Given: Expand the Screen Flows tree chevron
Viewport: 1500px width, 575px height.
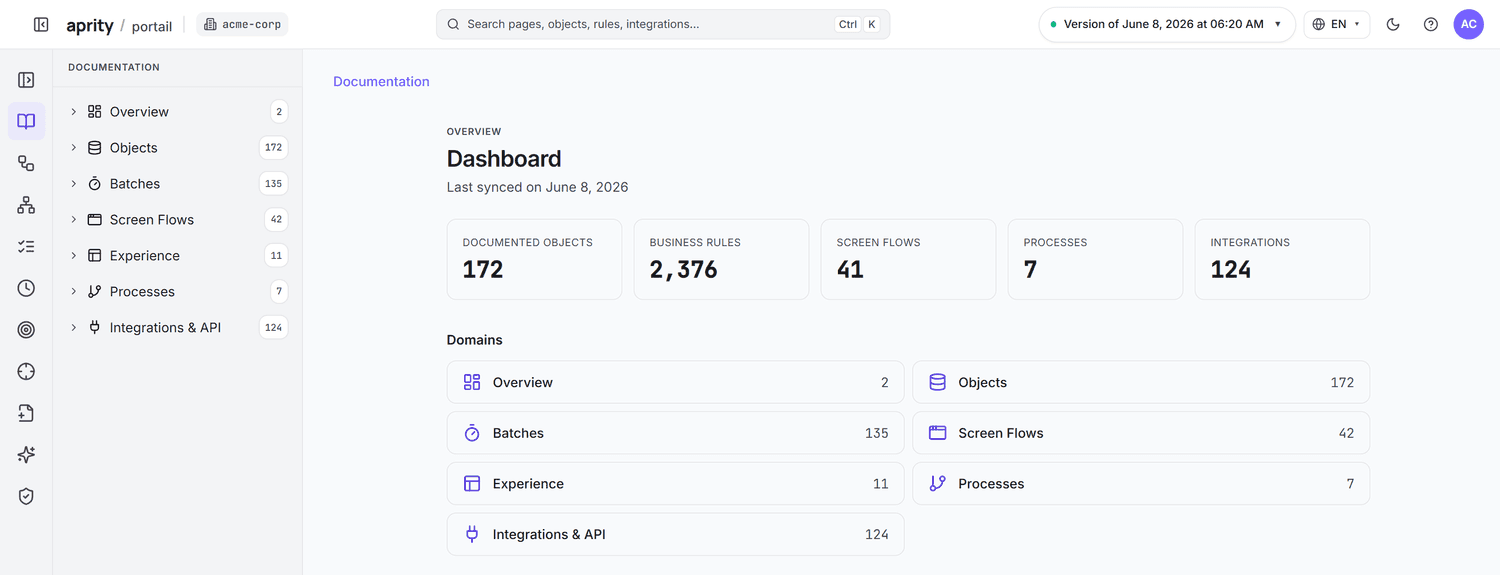Looking at the screenshot, I should coord(74,220).
